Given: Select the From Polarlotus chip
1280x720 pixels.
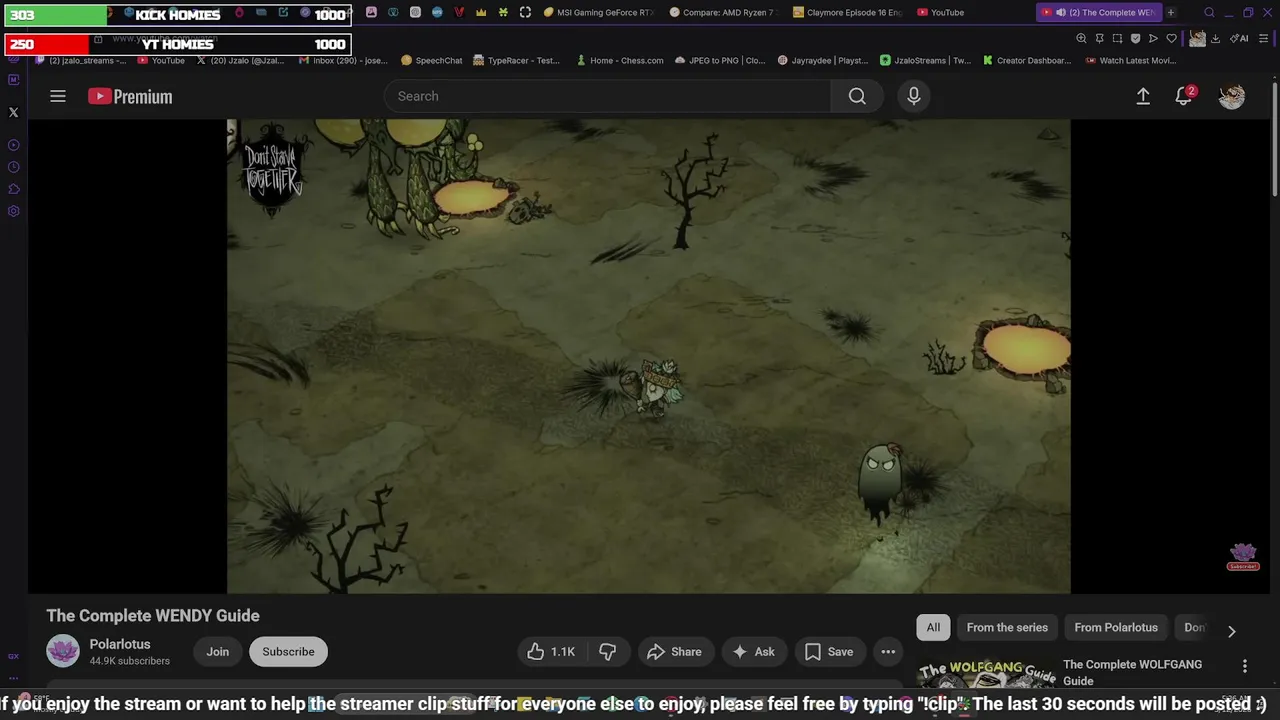Looking at the screenshot, I should click(1116, 627).
